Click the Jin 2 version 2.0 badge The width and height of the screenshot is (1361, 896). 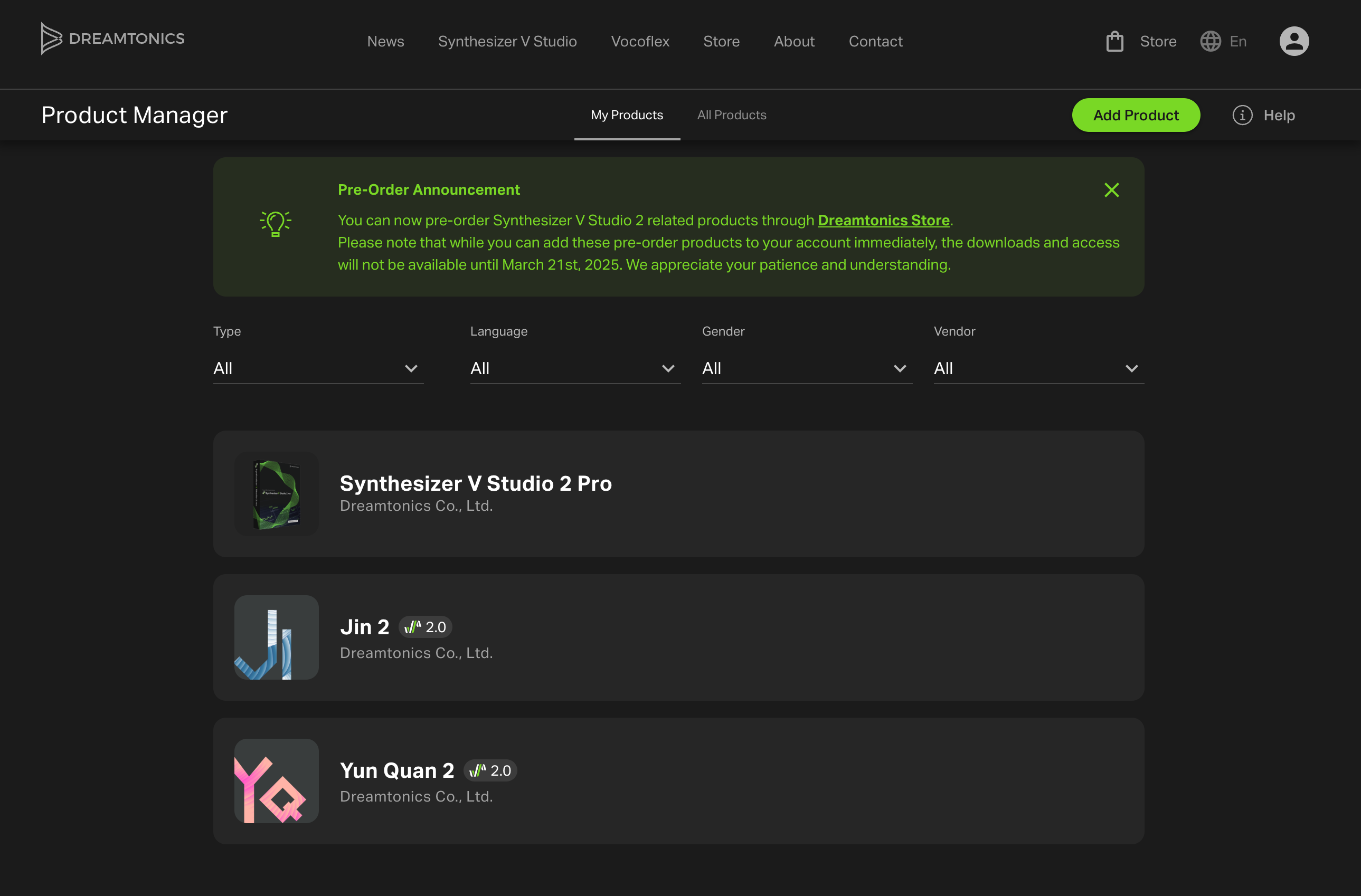click(425, 627)
